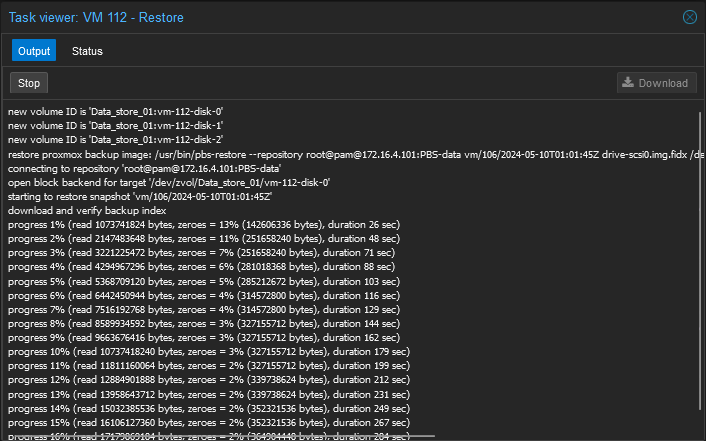
Task: Stop the running restore task
Action: (x=29, y=83)
